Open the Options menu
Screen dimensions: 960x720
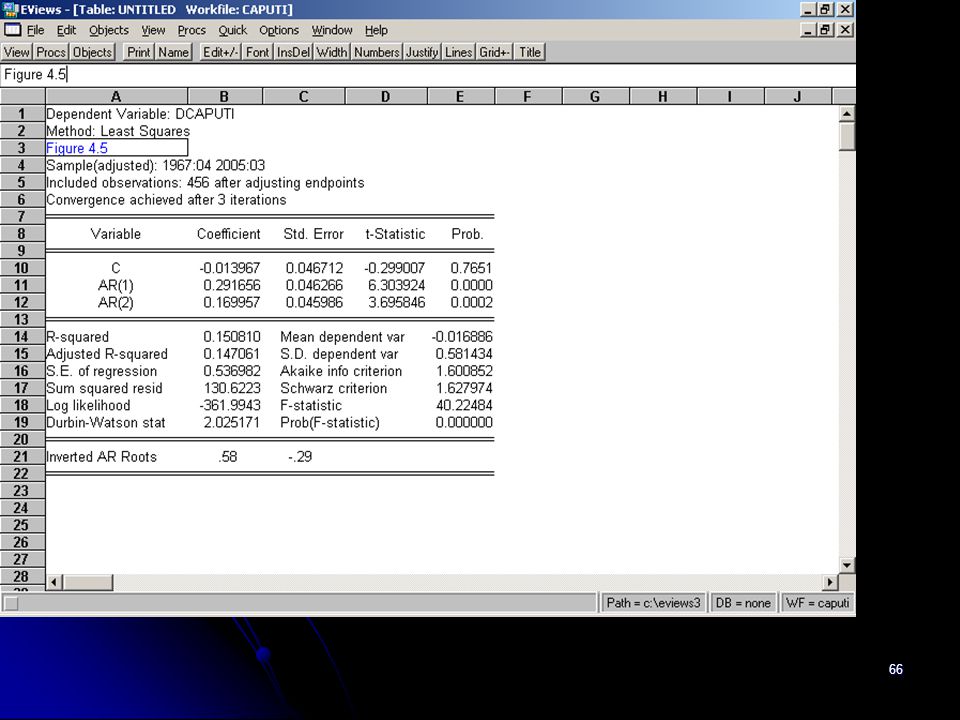click(279, 30)
